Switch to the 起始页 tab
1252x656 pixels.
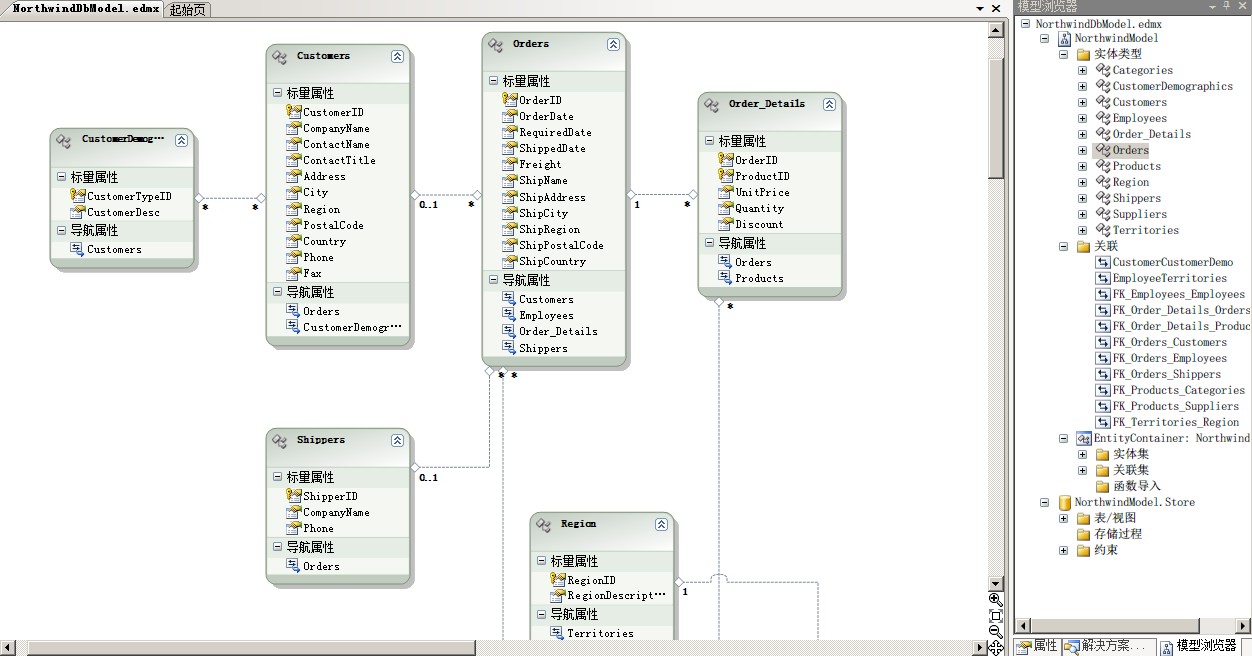pos(187,10)
